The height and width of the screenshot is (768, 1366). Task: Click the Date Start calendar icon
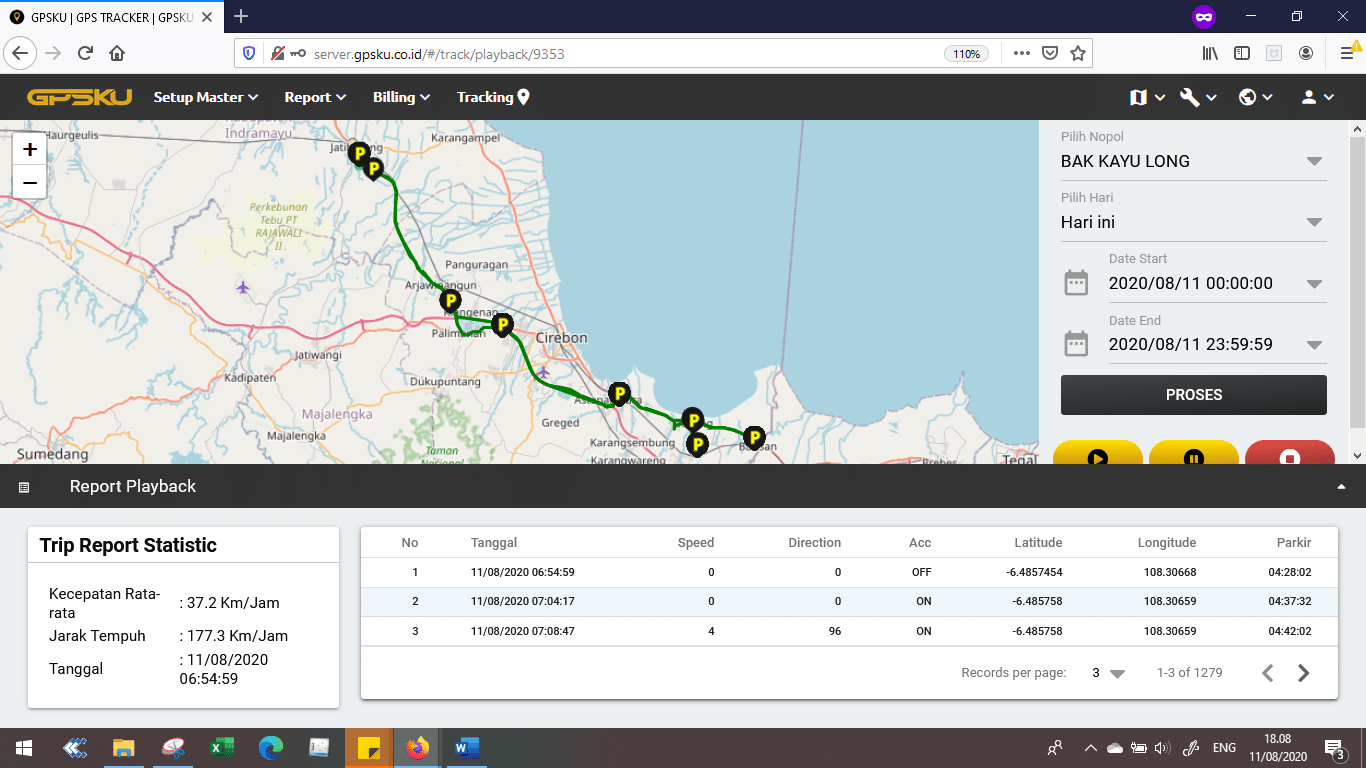tap(1076, 283)
